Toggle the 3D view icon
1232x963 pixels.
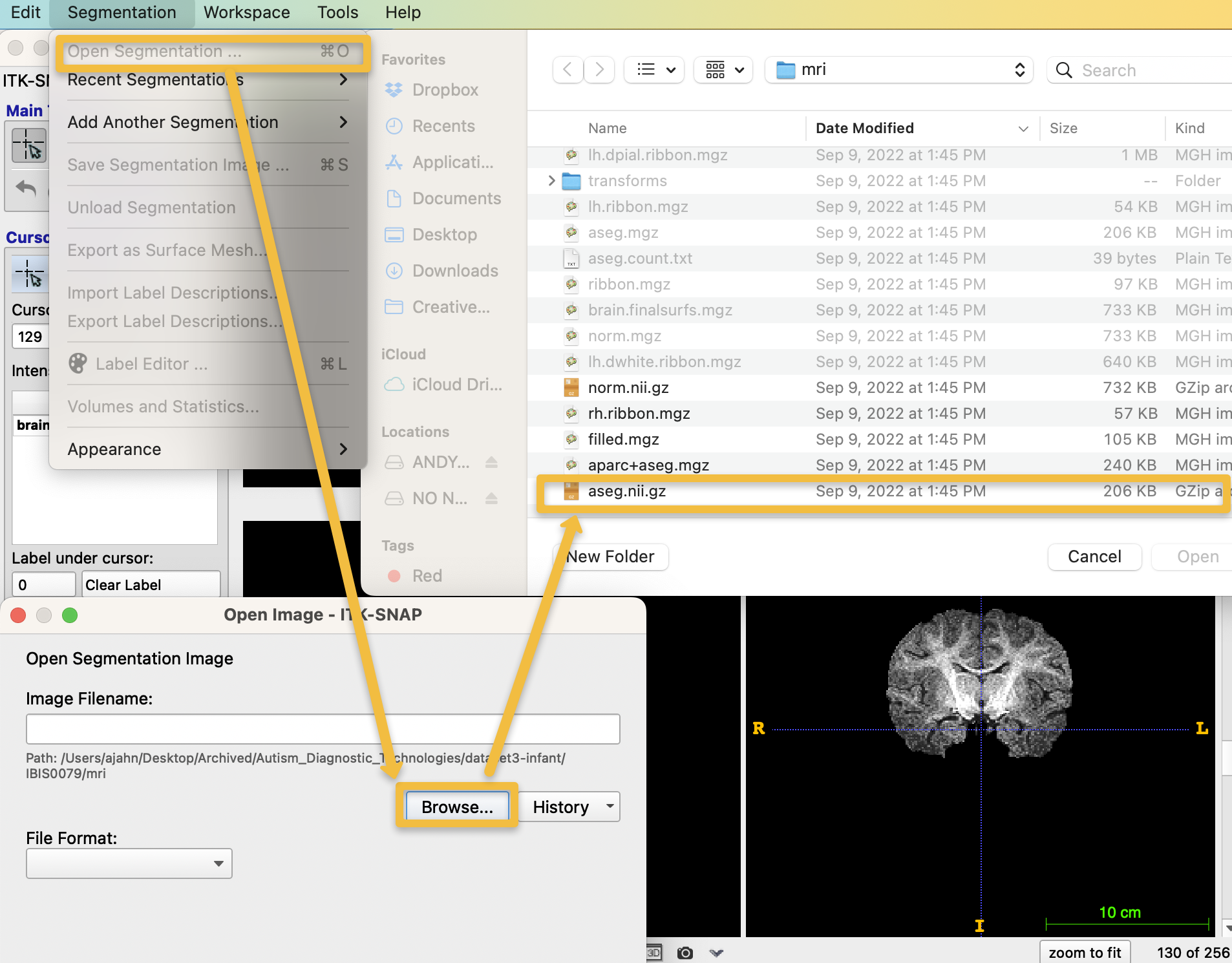point(654,953)
